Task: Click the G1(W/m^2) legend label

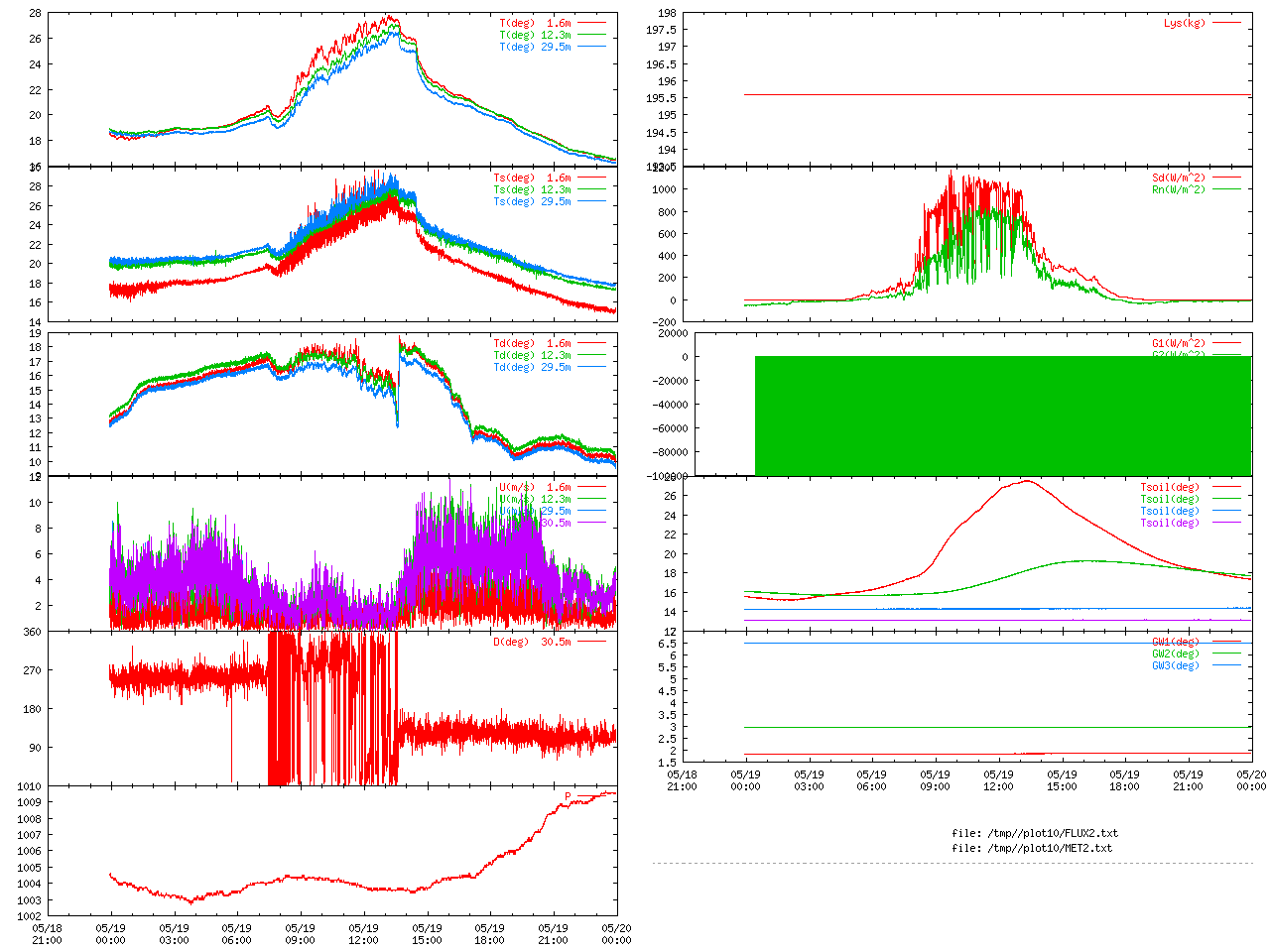Action: [x=1179, y=343]
